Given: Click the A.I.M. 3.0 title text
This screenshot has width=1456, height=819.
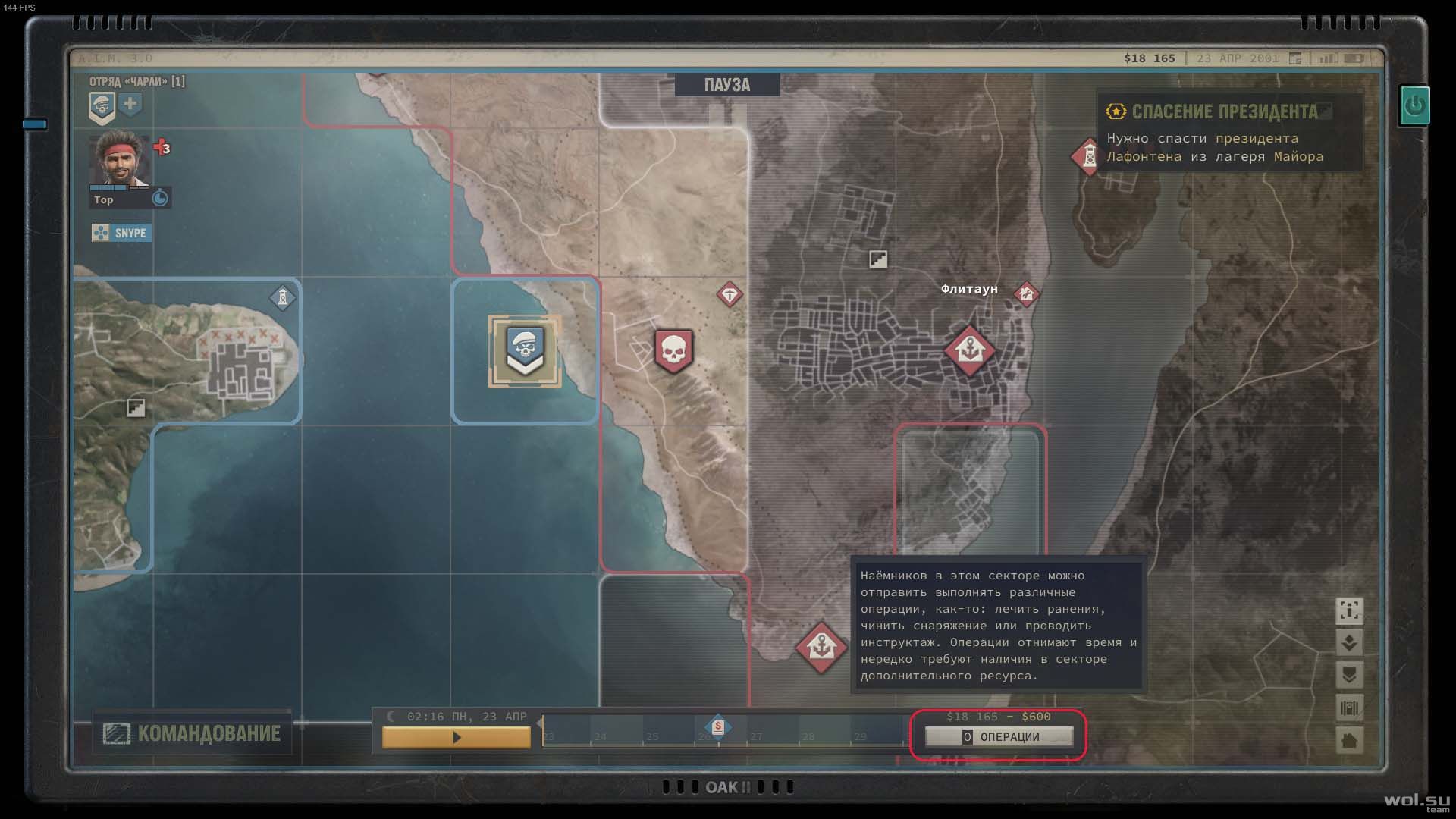Looking at the screenshot, I should 115,58.
